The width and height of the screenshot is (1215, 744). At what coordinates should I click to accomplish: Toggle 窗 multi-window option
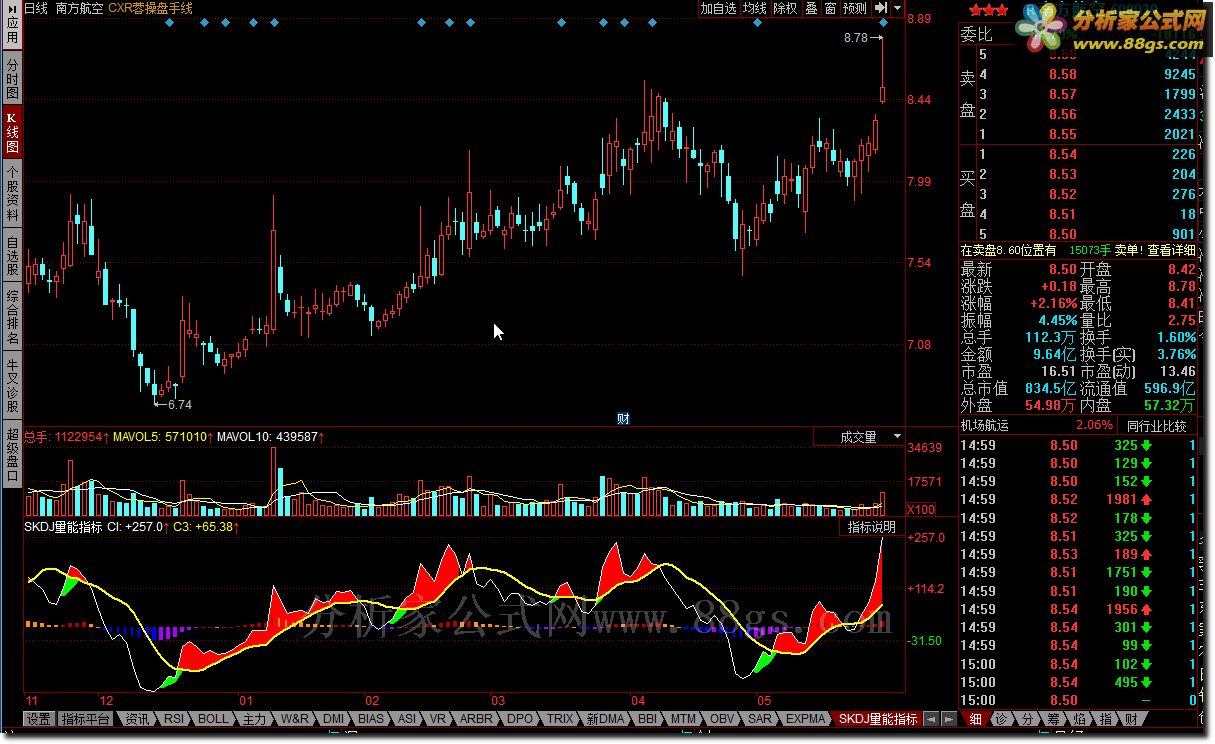[830, 8]
